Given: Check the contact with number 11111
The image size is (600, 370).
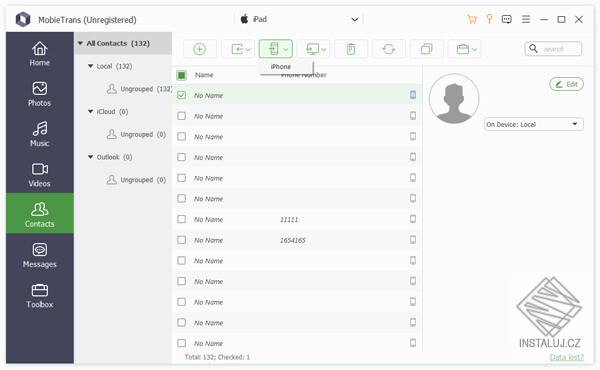Looking at the screenshot, I should pyautogui.click(x=181, y=219).
